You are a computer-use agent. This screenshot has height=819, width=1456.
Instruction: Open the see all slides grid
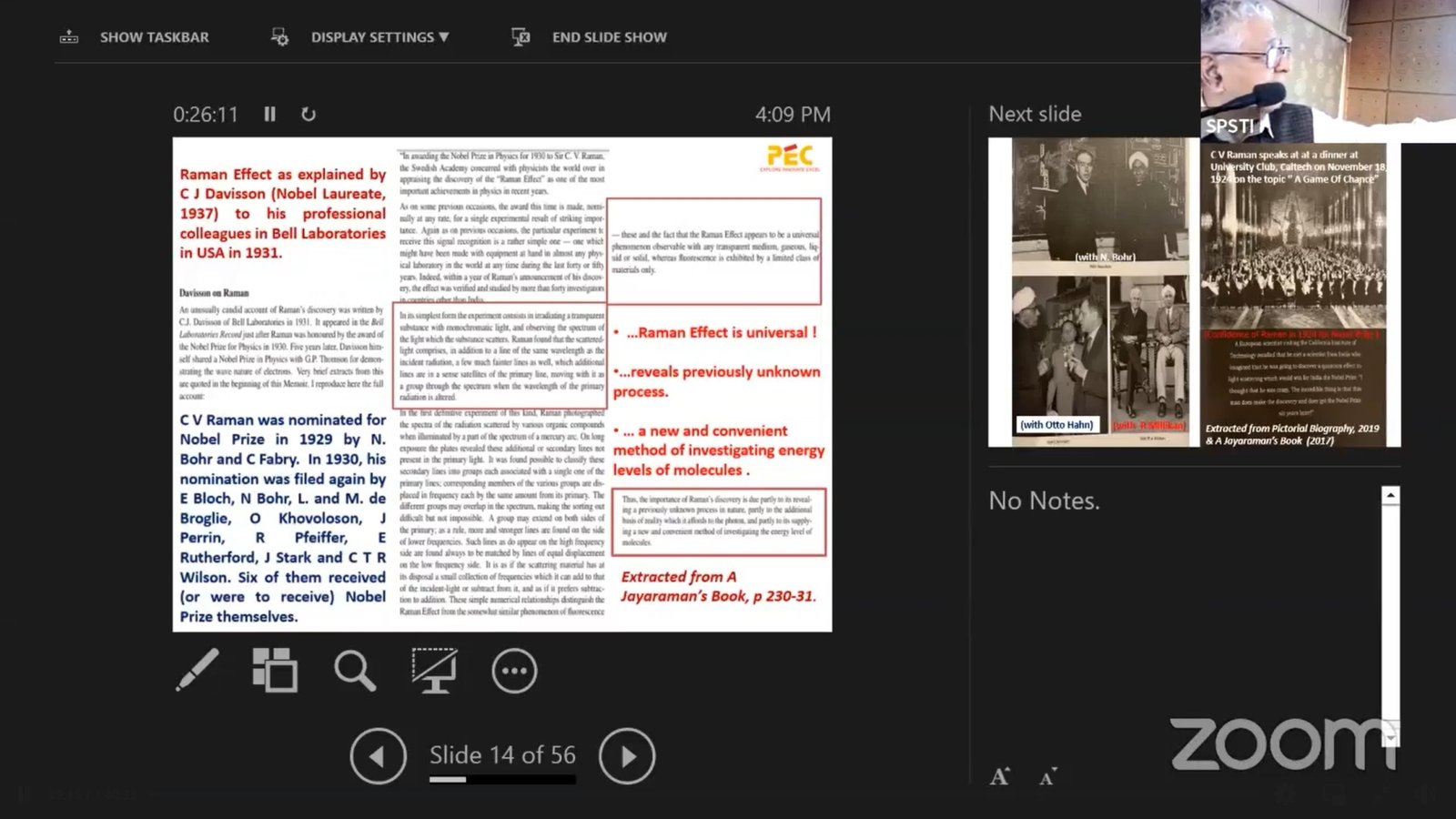click(275, 671)
